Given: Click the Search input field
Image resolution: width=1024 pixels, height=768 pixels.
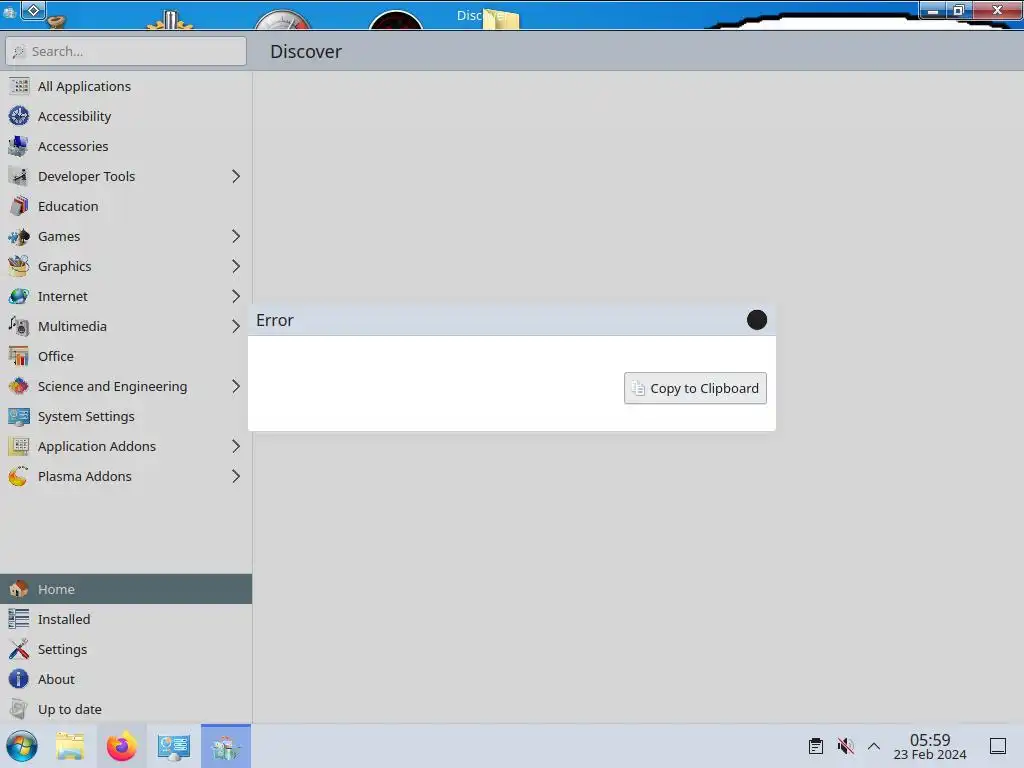Looking at the screenshot, I should 126,51.
